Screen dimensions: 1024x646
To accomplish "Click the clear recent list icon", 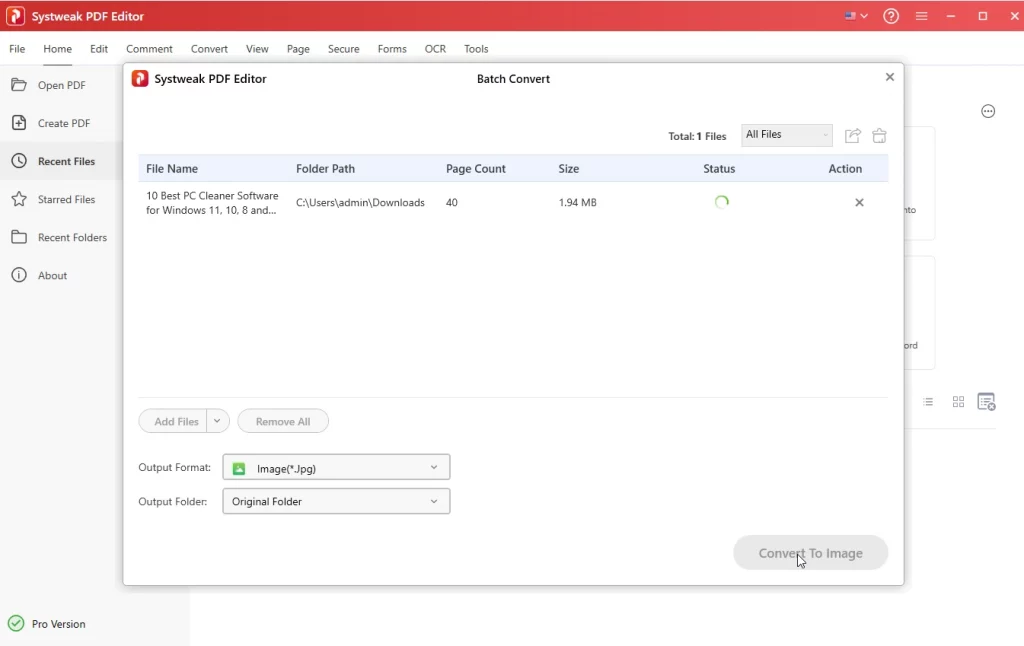I will coord(986,402).
